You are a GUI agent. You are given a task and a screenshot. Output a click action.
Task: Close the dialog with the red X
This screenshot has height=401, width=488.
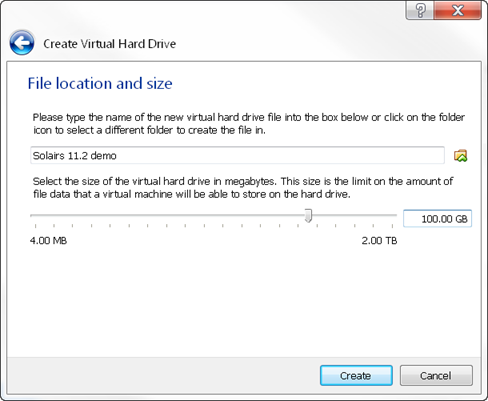point(458,10)
